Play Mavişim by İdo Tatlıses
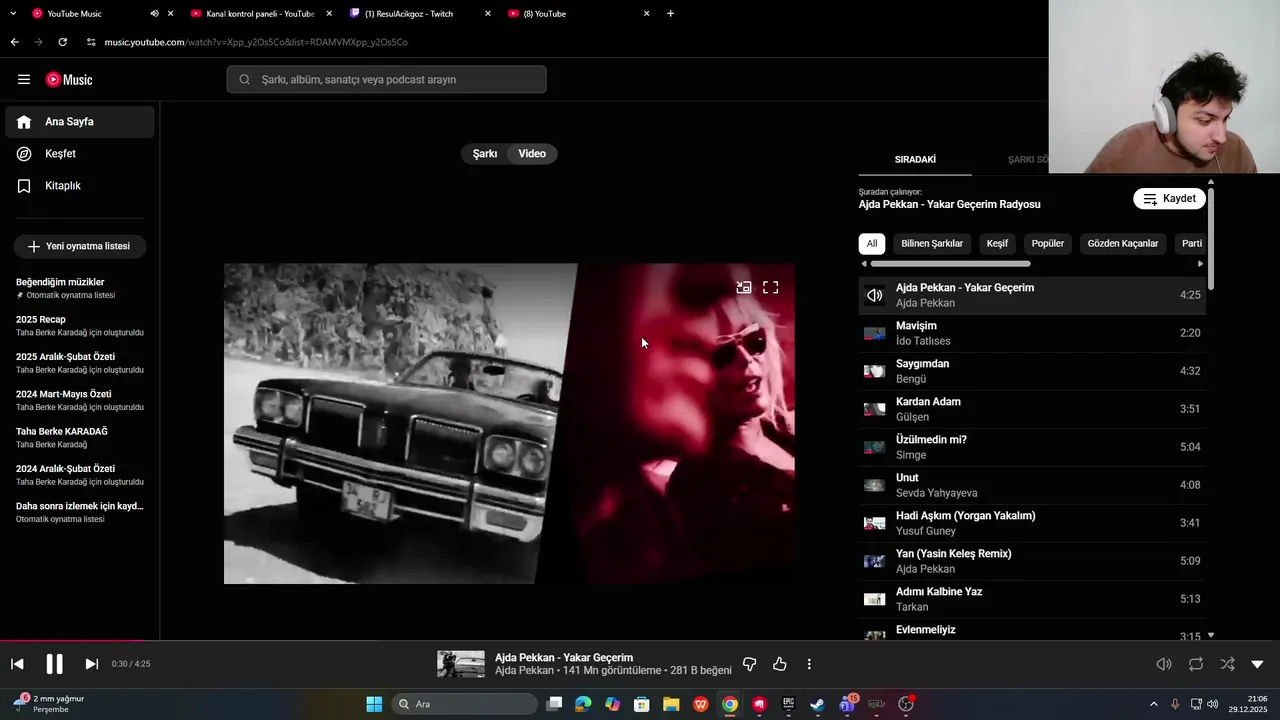Viewport: 1280px width, 720px height. coord(1032,333)
